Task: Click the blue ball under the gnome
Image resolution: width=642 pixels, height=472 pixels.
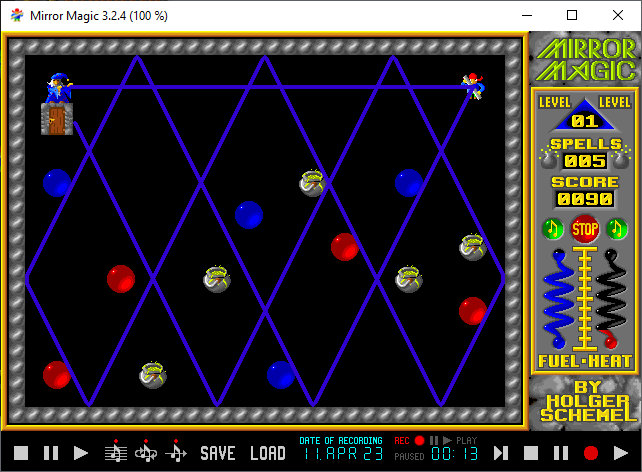Action: [x=409, y=183]
